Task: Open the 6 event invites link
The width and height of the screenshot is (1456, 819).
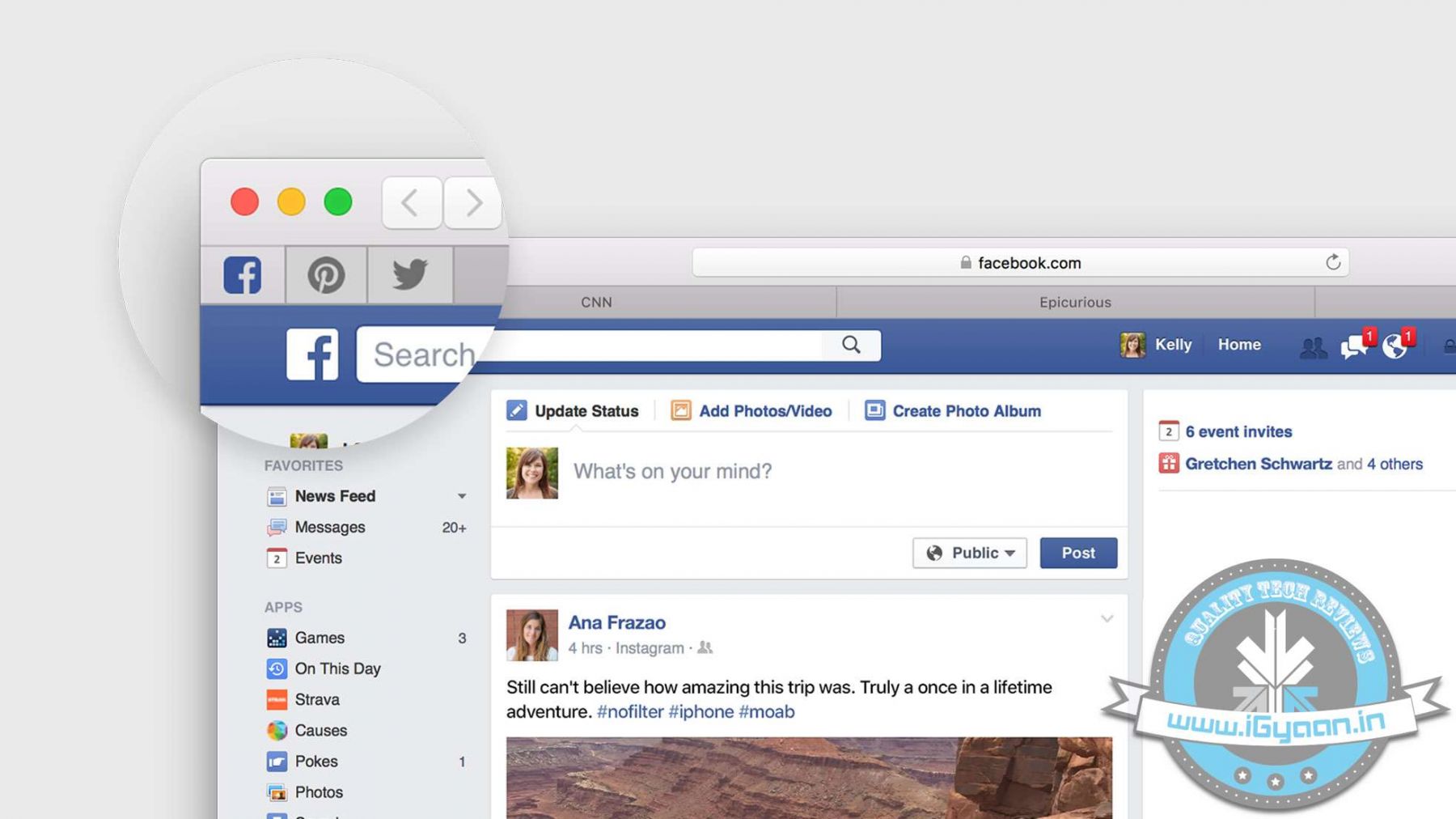Action: (1238, 431)
